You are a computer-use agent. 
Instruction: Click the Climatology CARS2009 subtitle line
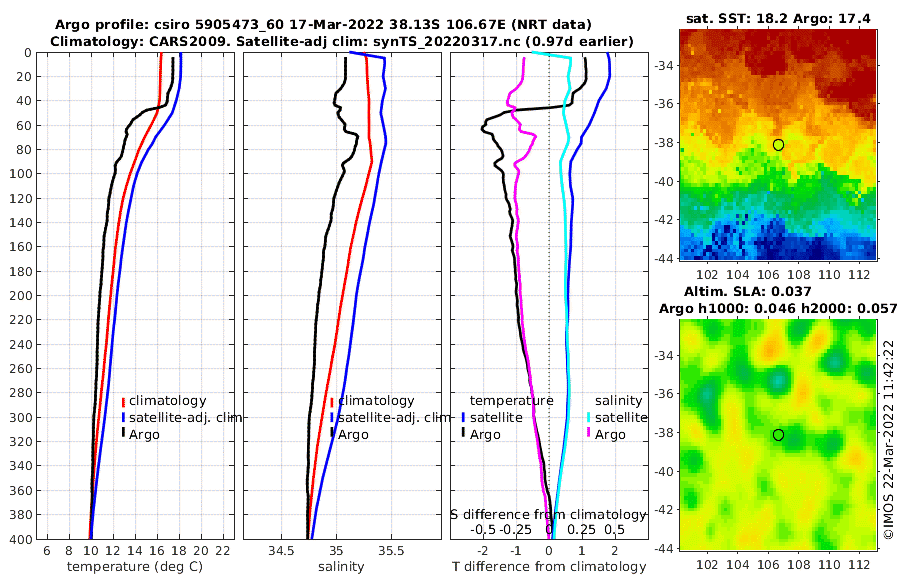tap(342, 41)
